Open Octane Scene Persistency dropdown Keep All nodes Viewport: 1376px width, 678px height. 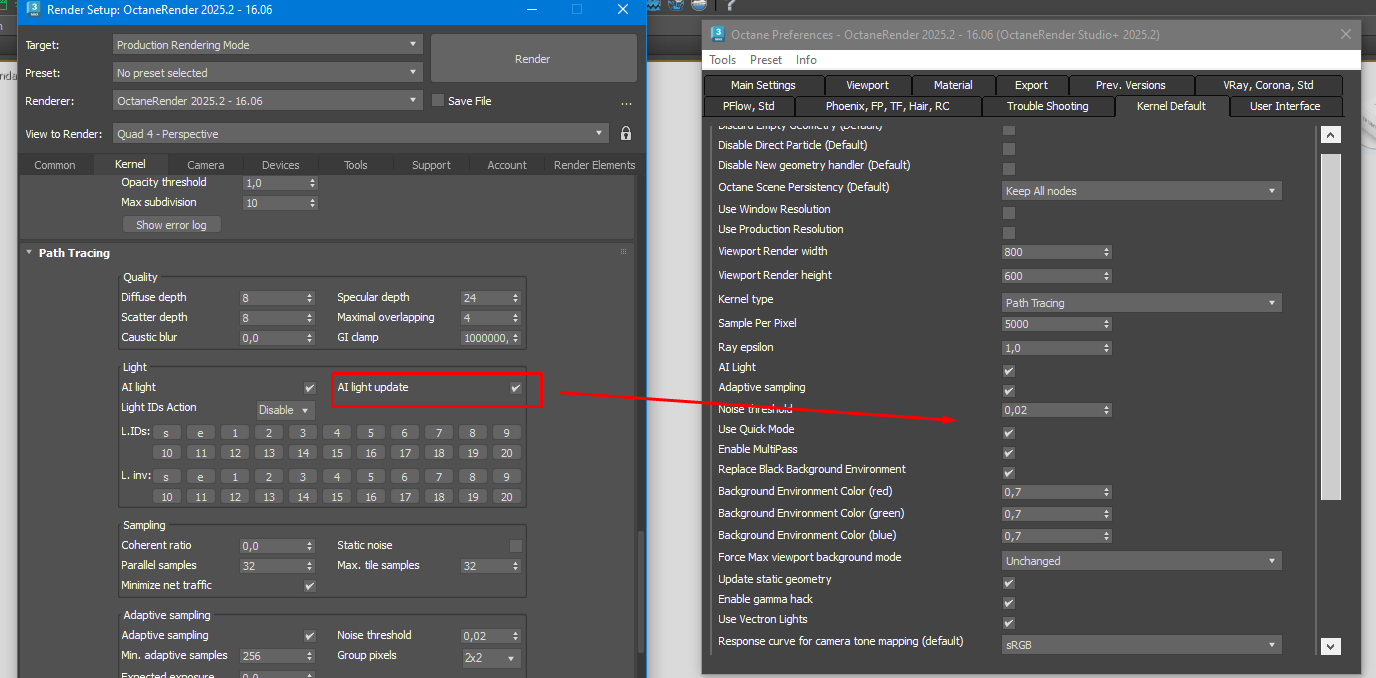click(1142, 191)
